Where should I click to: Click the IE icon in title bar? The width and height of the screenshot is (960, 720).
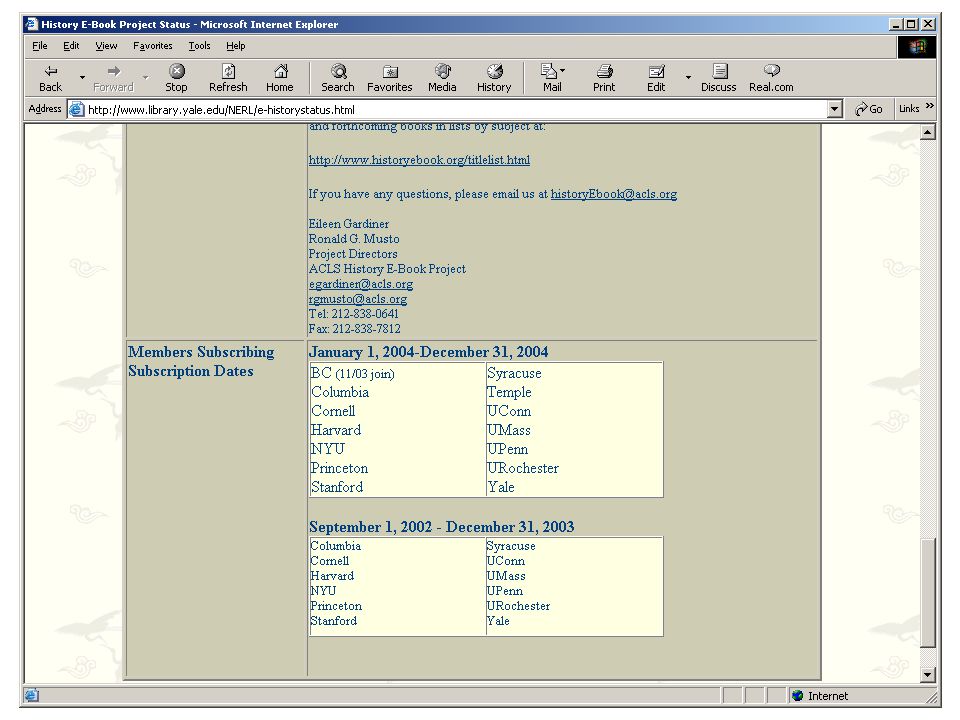(32, 24)
